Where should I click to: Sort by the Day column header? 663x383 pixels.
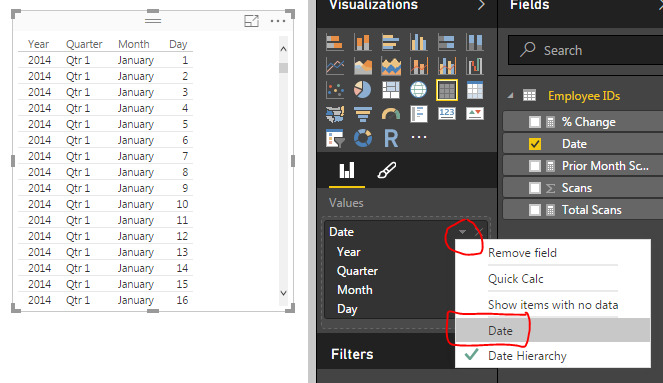pyautogui.click(x=178, y=44)
